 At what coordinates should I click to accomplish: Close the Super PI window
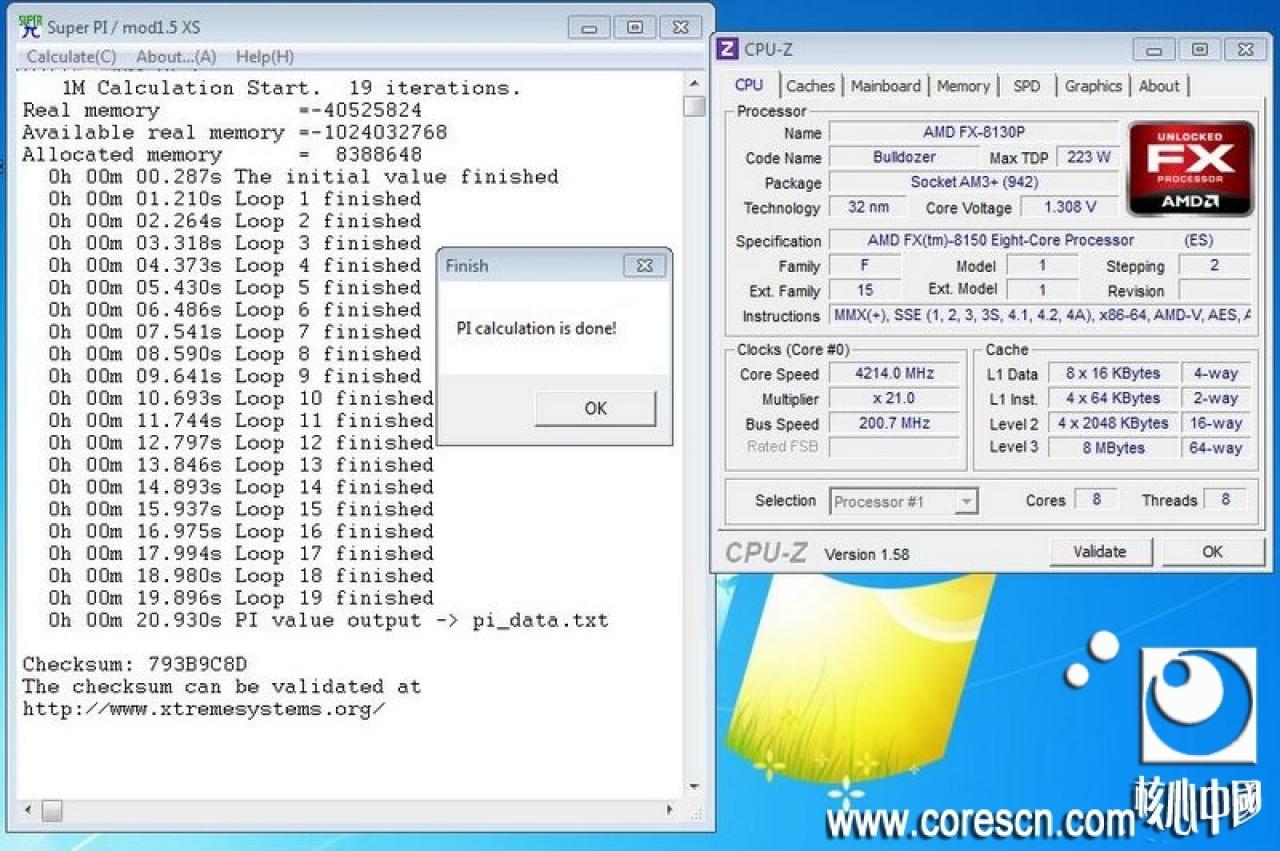pyautogui.click(x=681, y=27)
